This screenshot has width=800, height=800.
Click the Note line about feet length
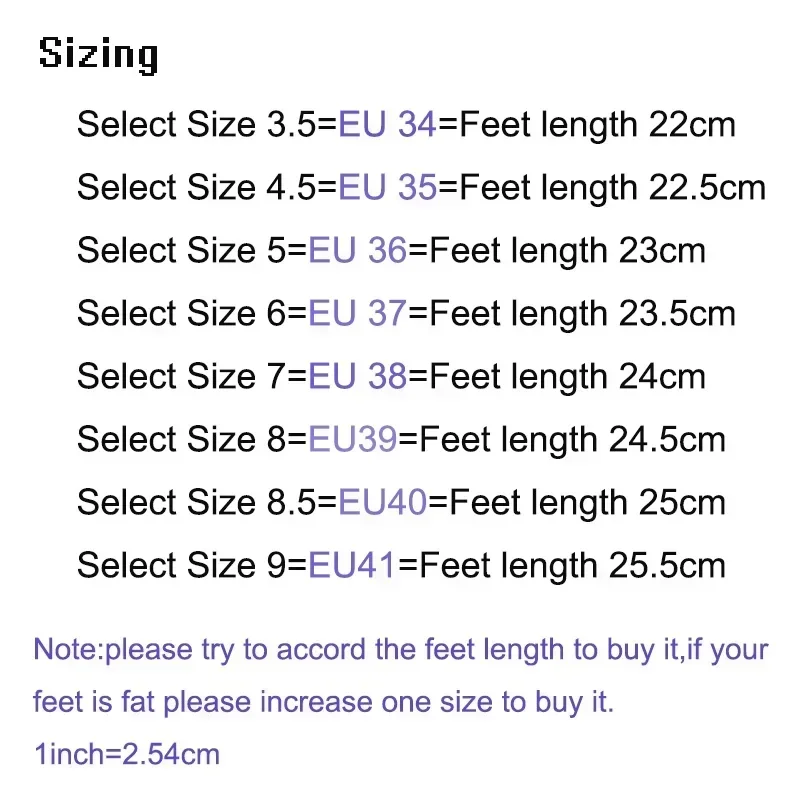[x=400, y=650]
